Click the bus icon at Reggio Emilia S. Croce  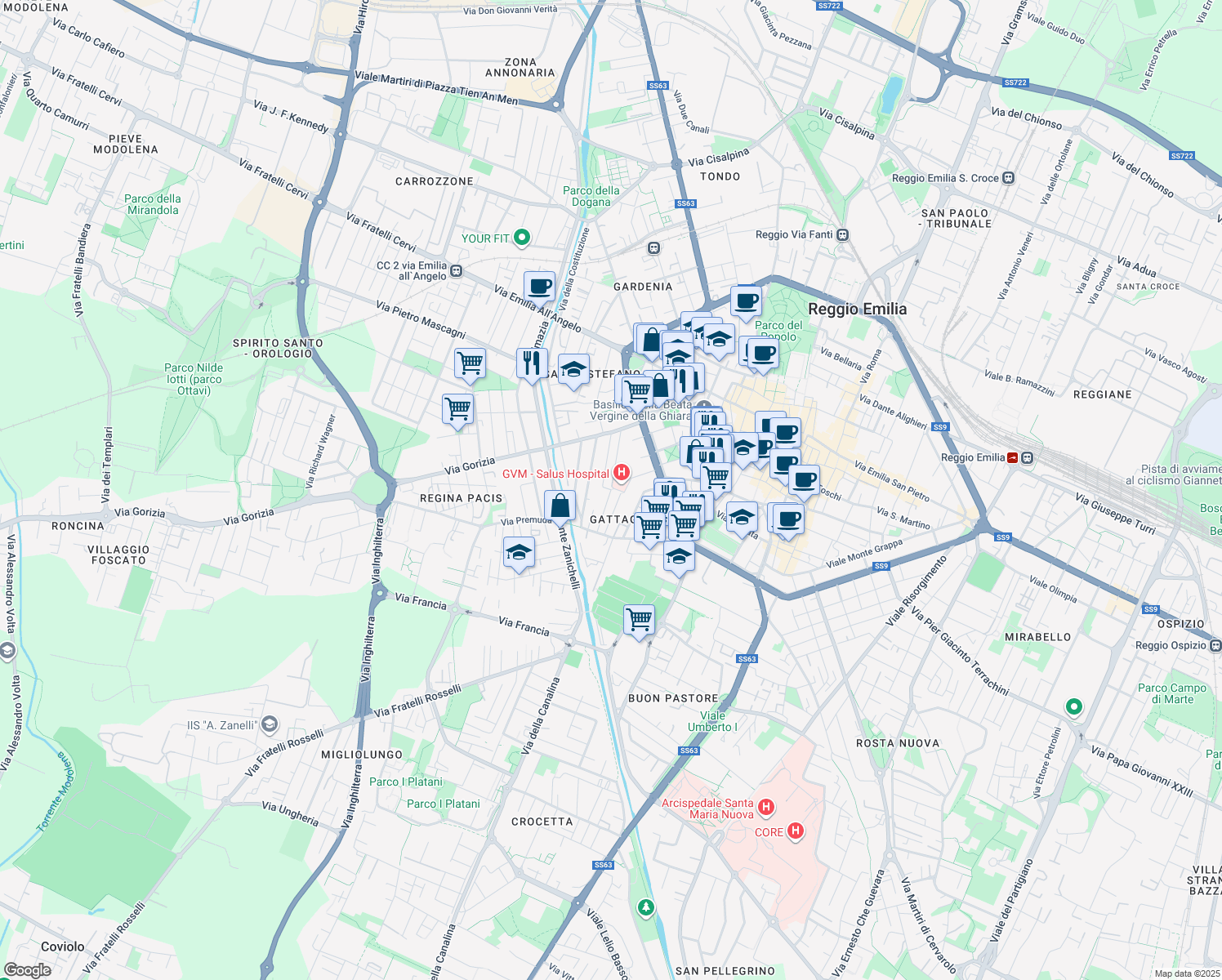tap(1007, 176)
